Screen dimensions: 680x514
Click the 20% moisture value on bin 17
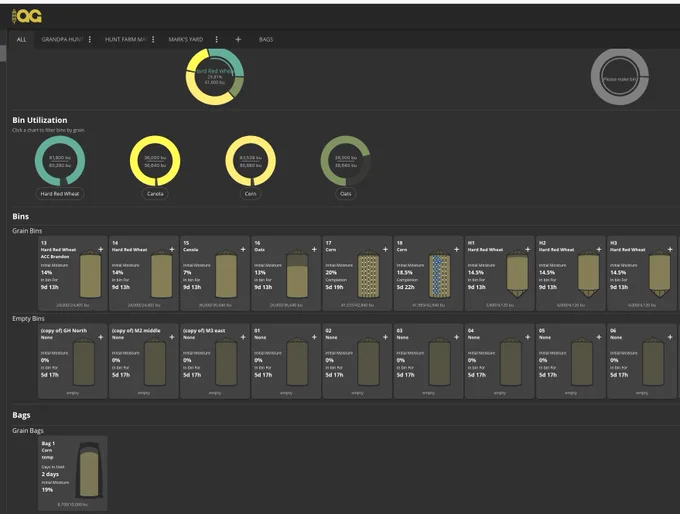(331, 273)
